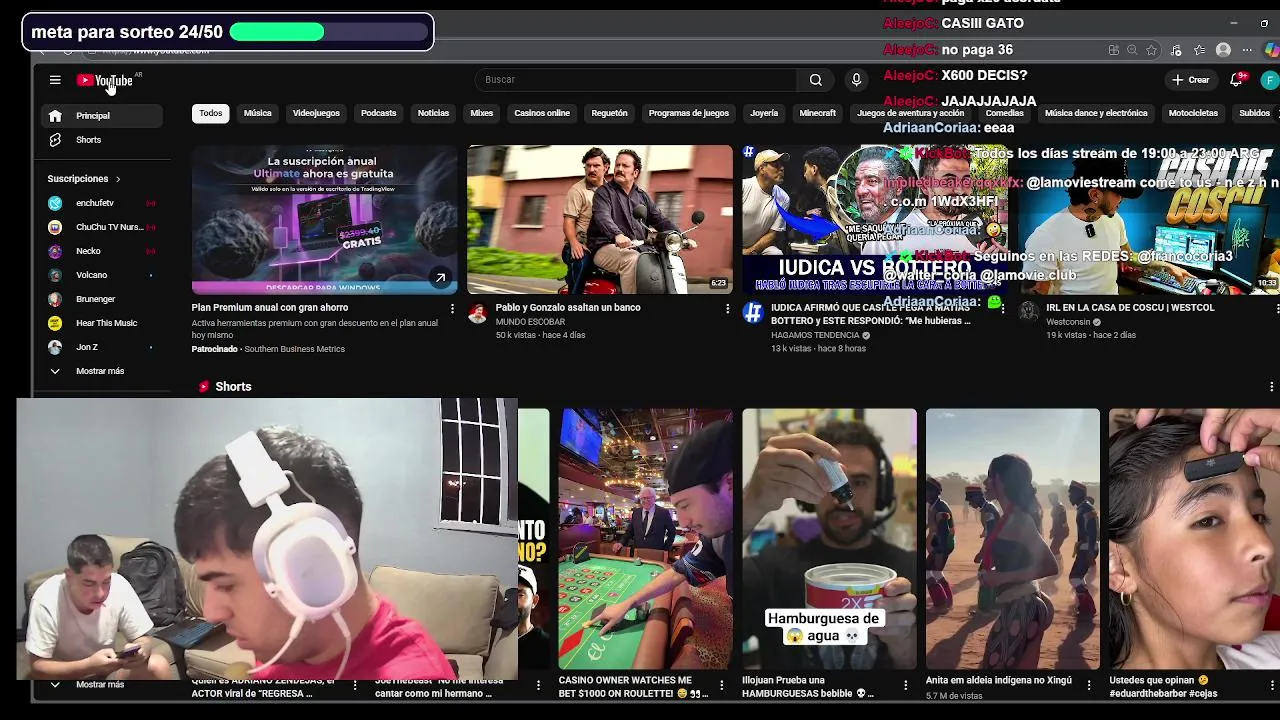Select Música dance y electrónica chip

(x=1096, y=113)
